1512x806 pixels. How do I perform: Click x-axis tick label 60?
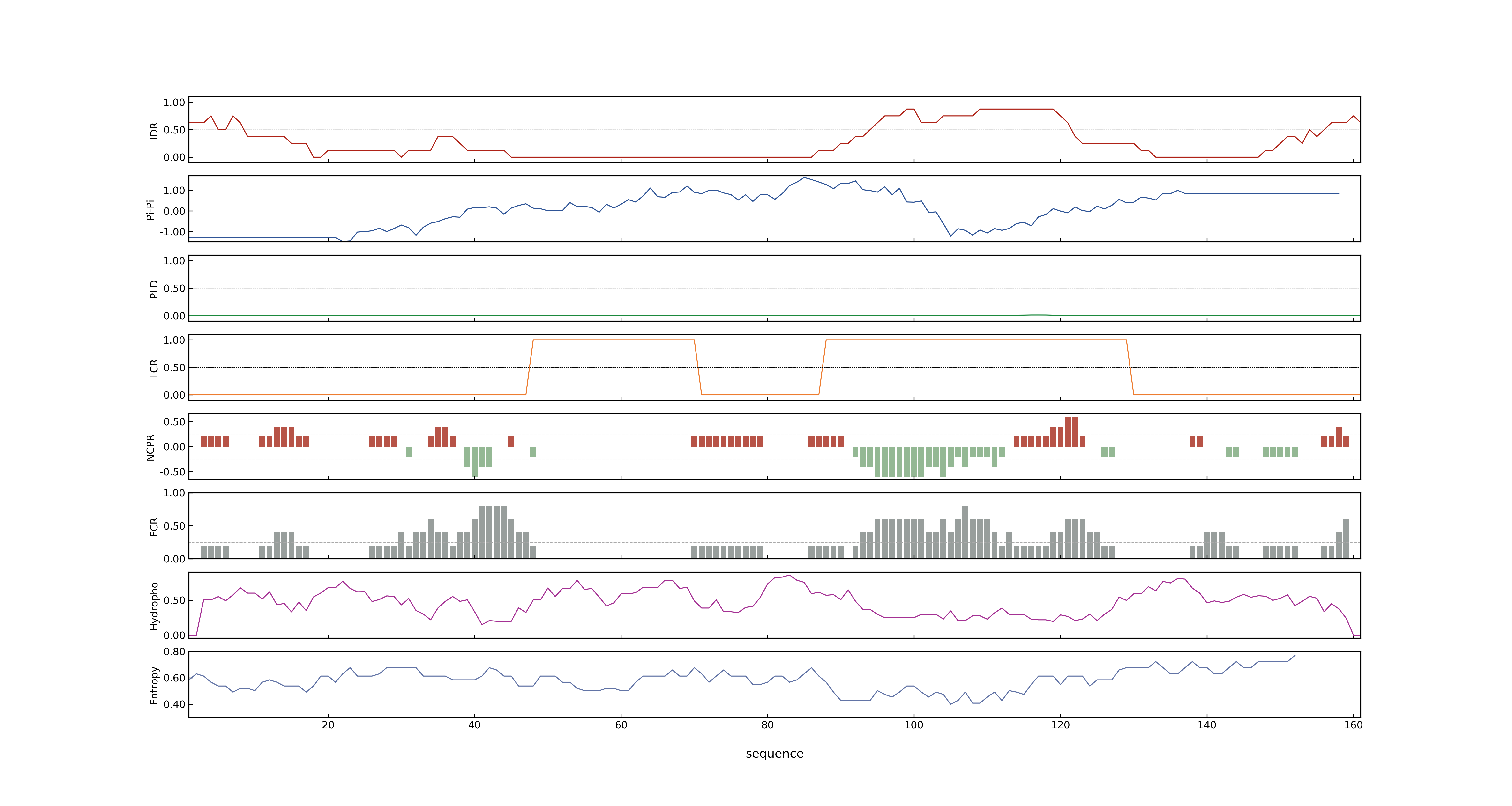tap(621, 725)
